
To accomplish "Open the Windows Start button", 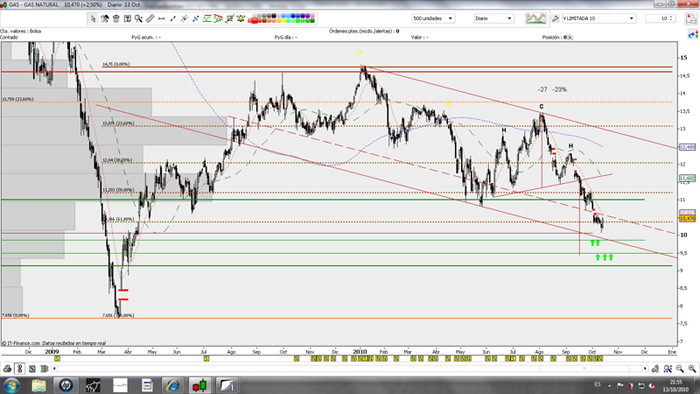I will [x=11, y=385].
